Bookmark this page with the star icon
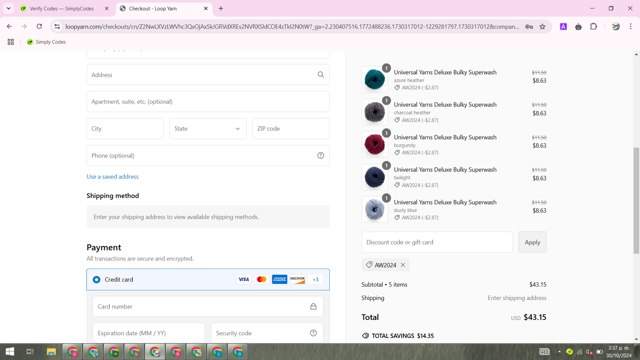Image resolution: width=640 pixels, height=360 pixels. coord(542,27)
